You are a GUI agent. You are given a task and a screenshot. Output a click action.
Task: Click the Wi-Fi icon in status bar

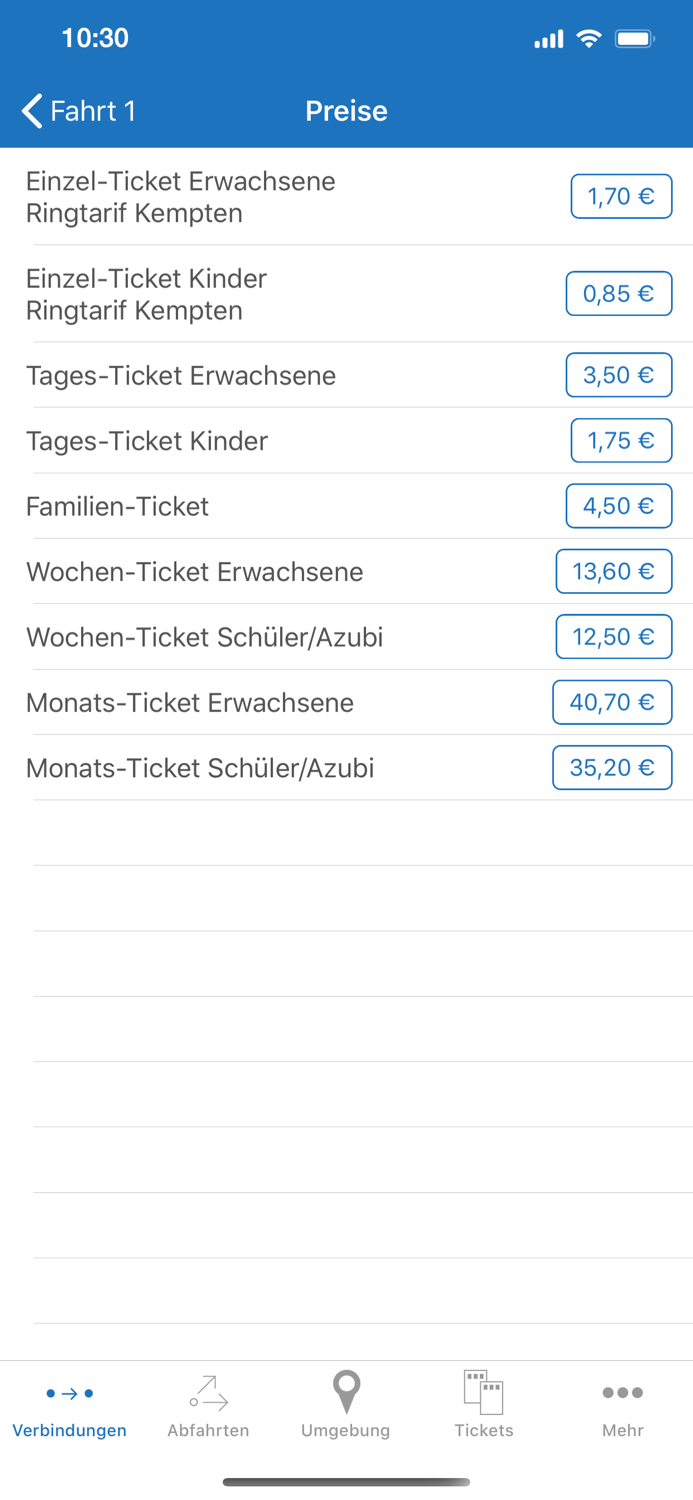(x=589, y=38)
